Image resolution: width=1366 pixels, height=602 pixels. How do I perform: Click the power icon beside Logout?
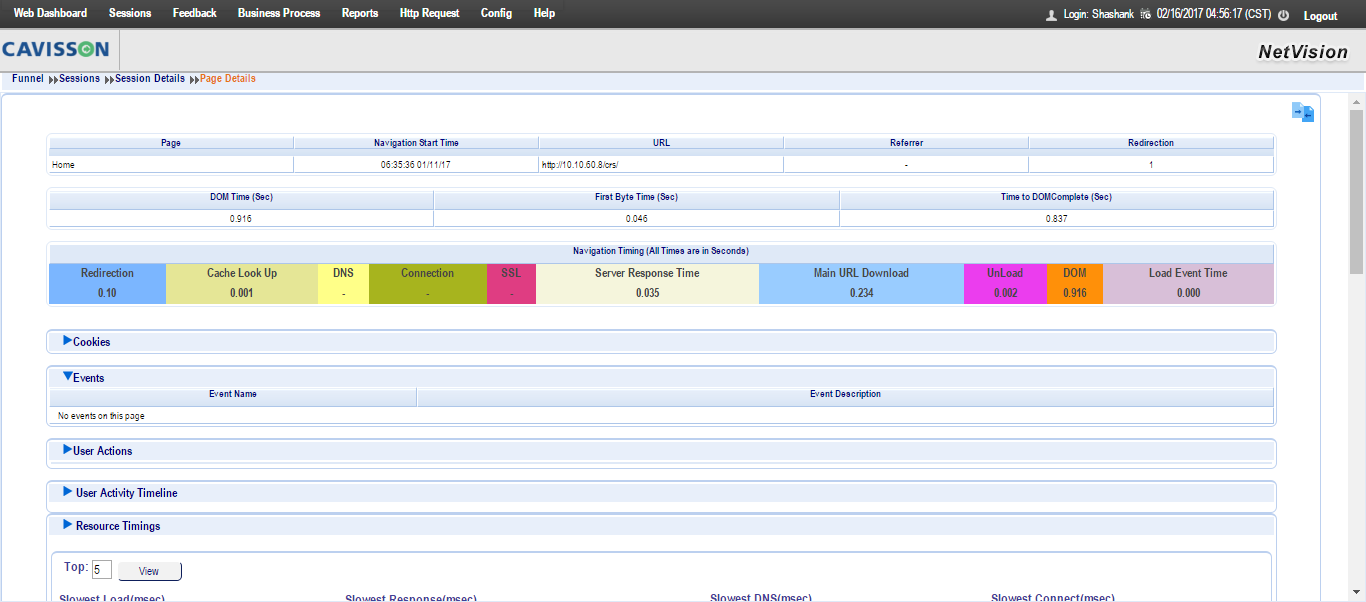[x=1283, y=15]
